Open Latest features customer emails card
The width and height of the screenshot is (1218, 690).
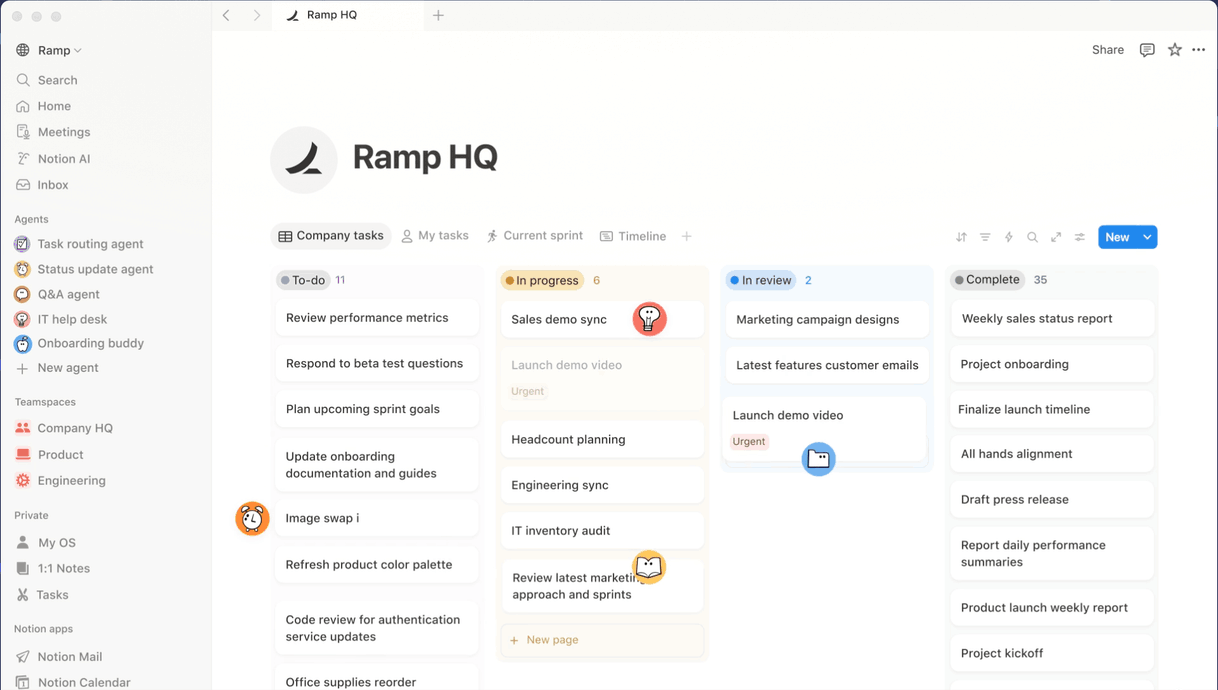(x=827, y=365)
